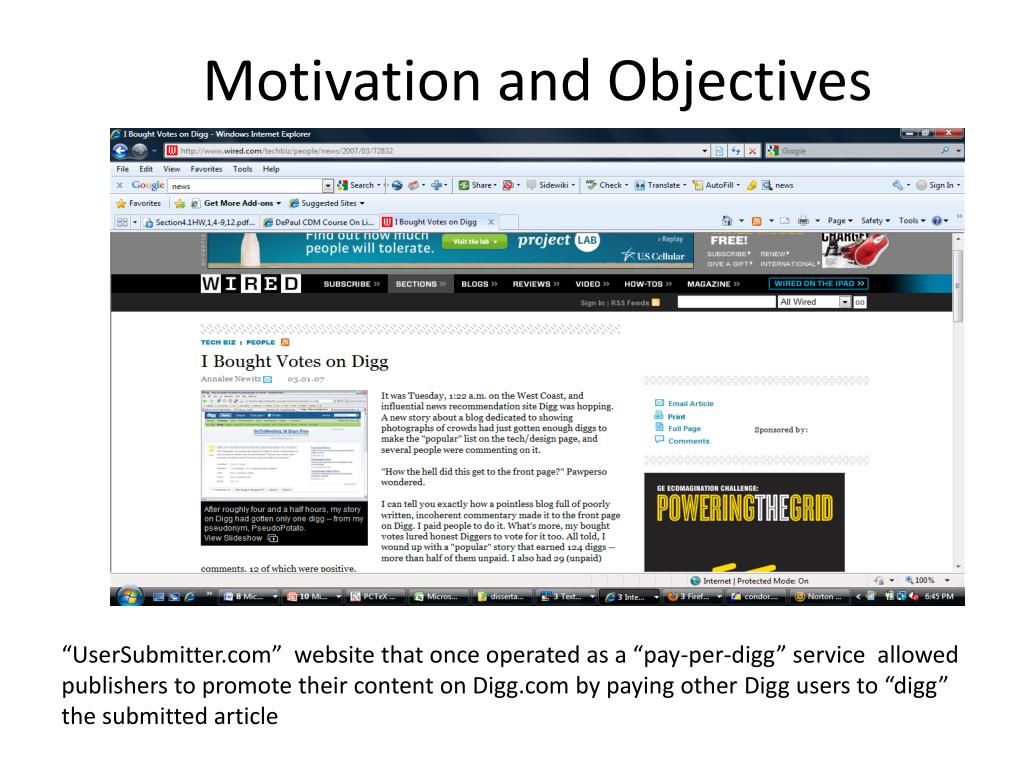Open the zoom level 100% dropdown
Image resolution: width=1024 pixels, height=768 pixels.
946,580
